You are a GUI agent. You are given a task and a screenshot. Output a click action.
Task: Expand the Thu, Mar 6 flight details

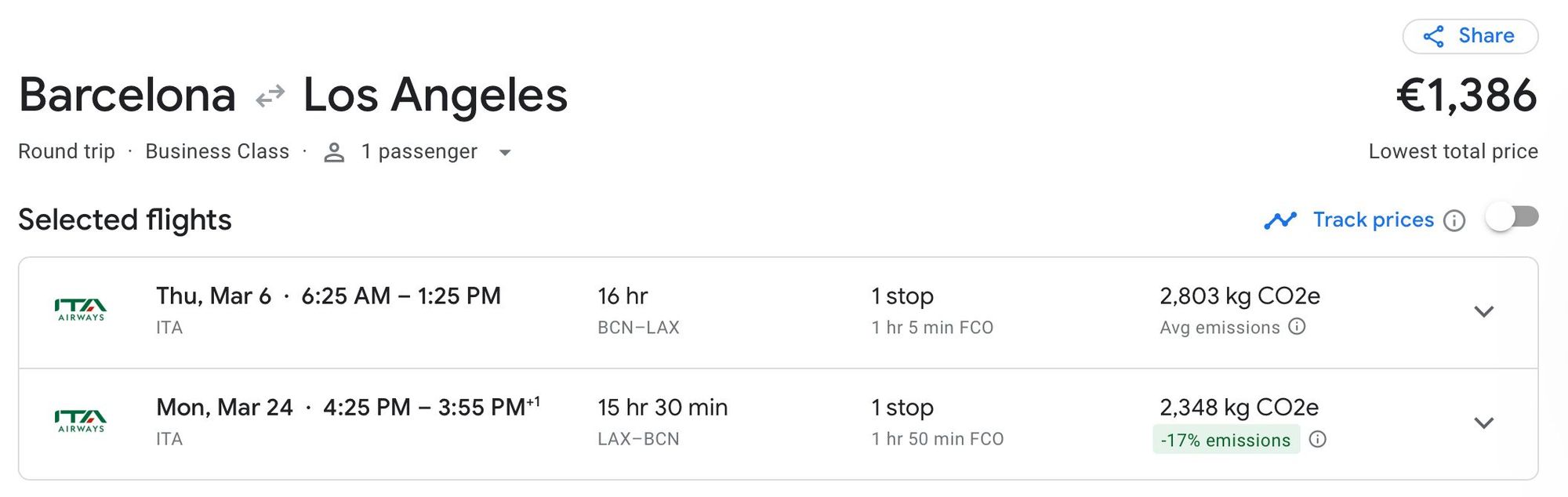(1483, 311)
